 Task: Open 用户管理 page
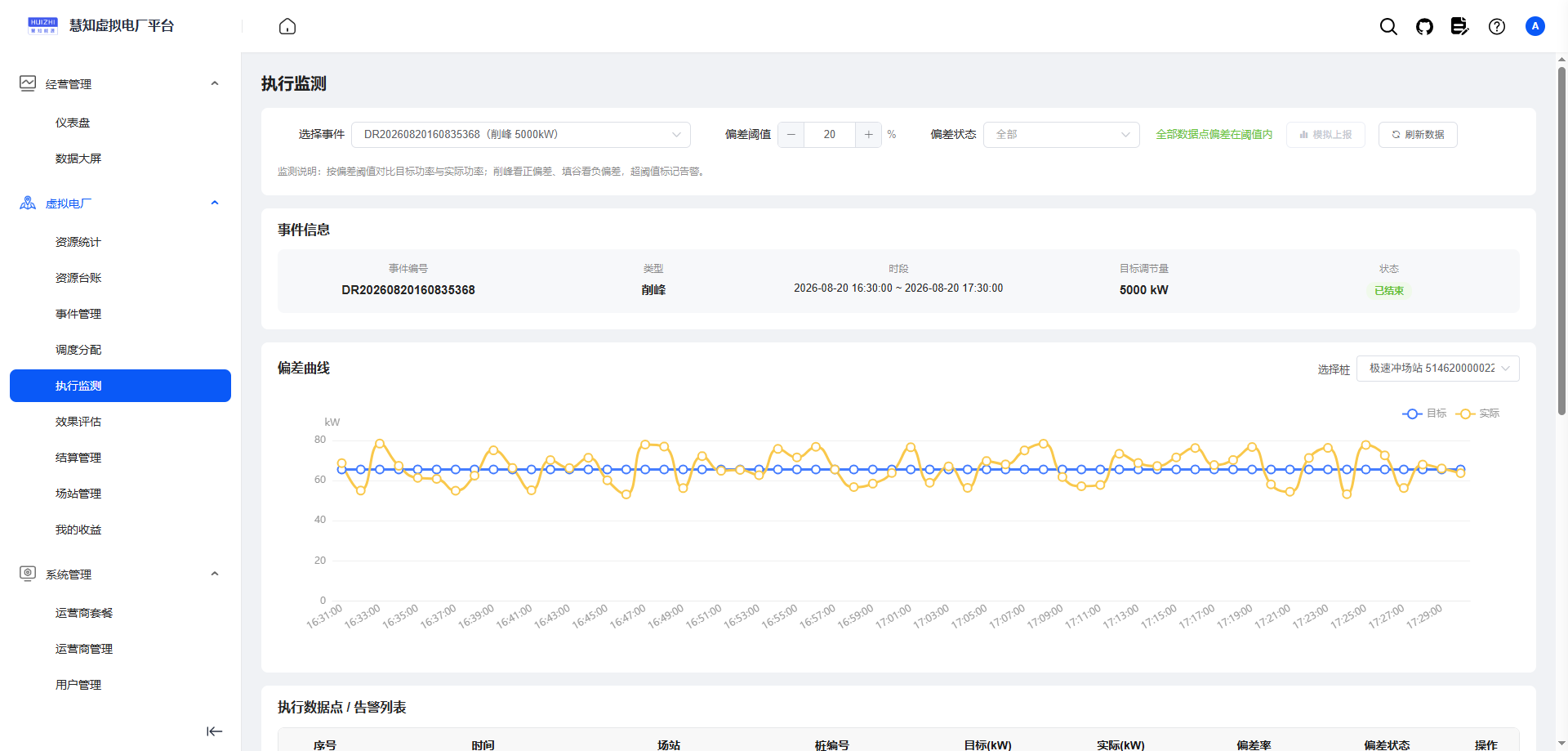pos(120,685)
